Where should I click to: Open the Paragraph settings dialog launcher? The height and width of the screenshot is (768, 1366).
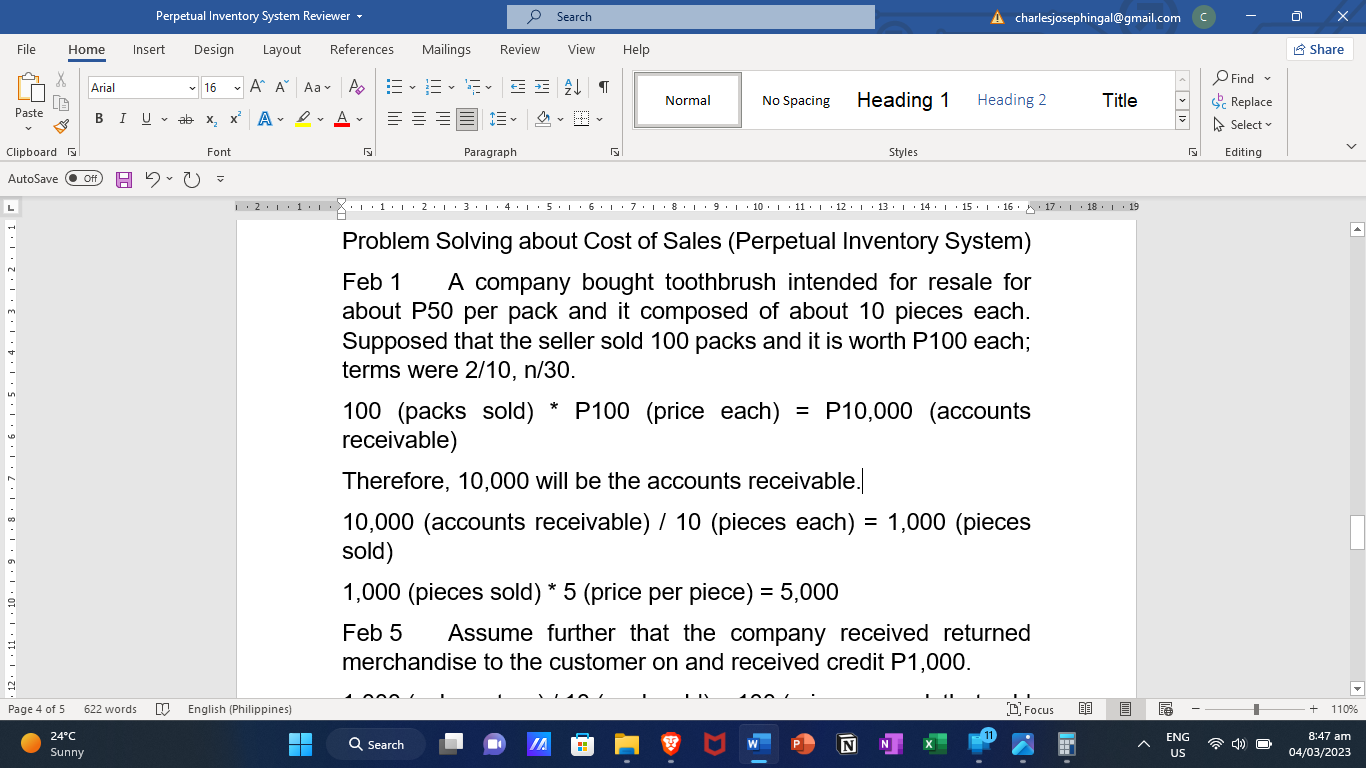pyautogui.click(x=614, y=152)
